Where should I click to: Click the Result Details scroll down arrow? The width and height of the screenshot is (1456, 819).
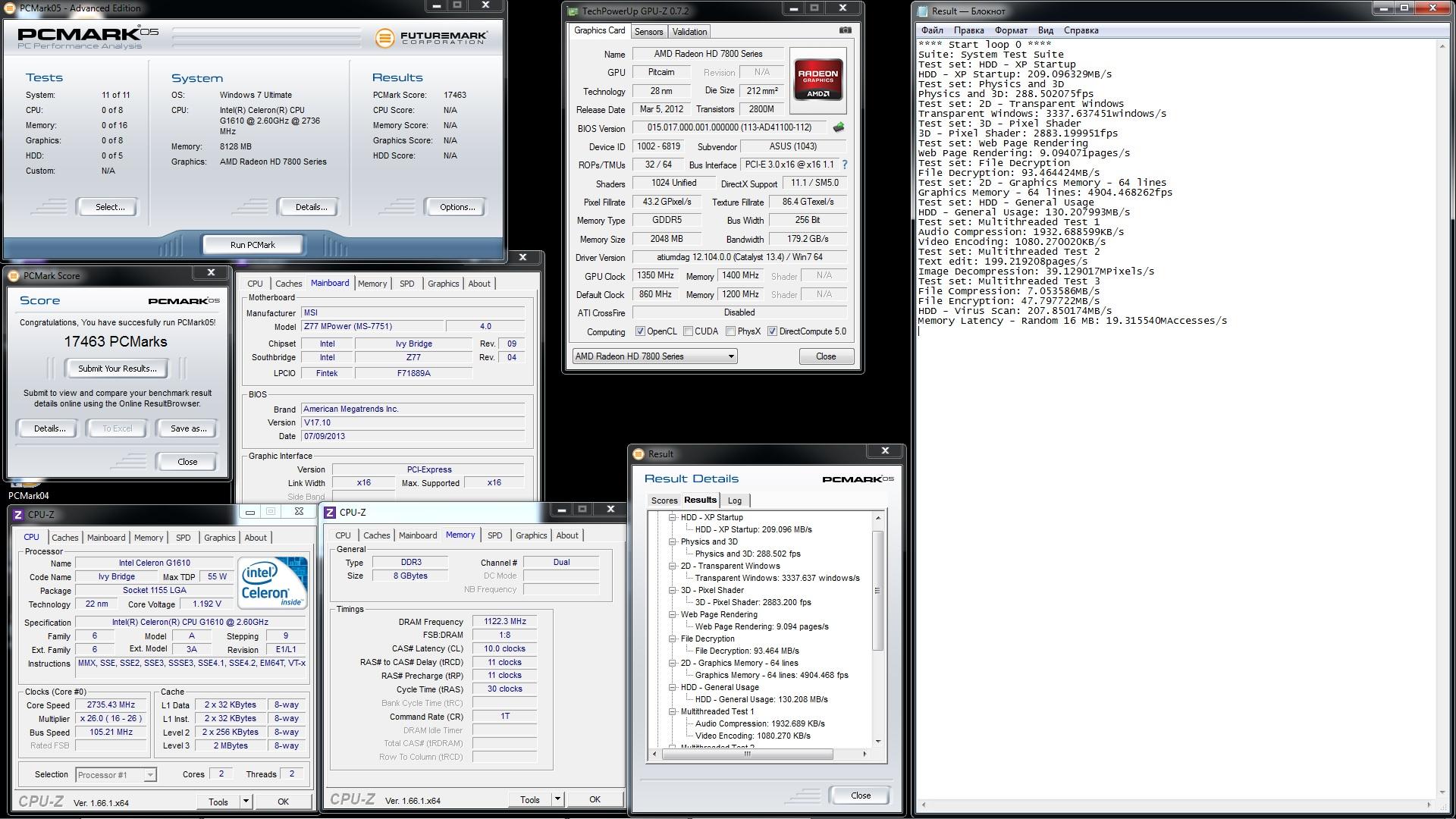pos(877,741)
